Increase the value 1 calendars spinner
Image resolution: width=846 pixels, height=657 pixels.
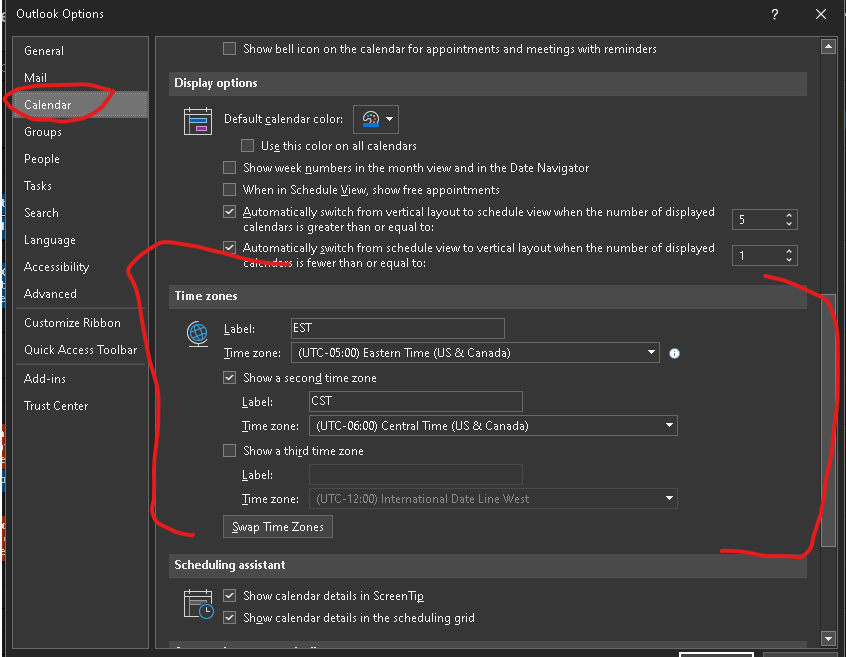tap(789, 251)
